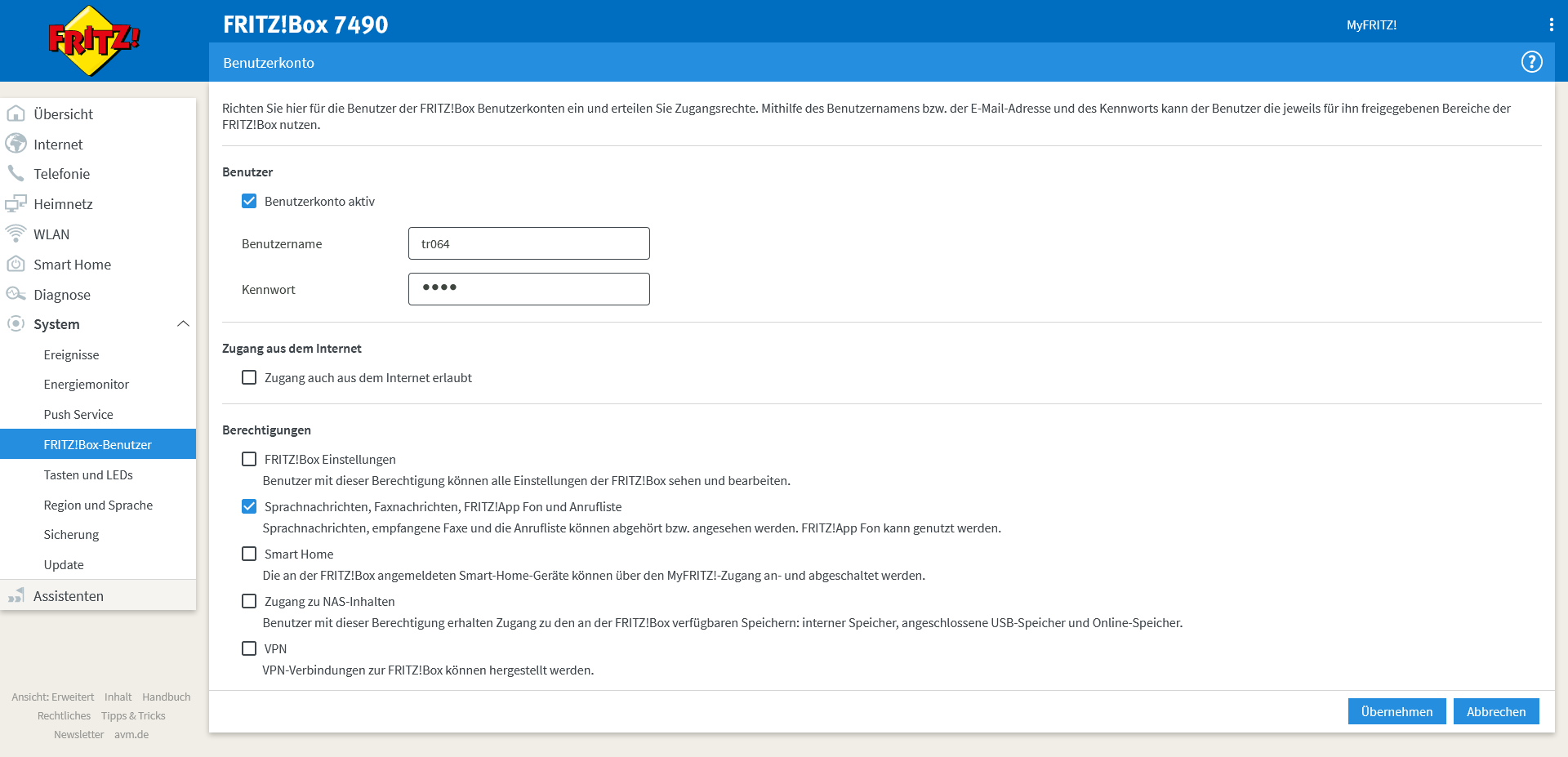Select Tasten und LEDs submenu item
The image size is (1568, 757).
coord(98,474)
